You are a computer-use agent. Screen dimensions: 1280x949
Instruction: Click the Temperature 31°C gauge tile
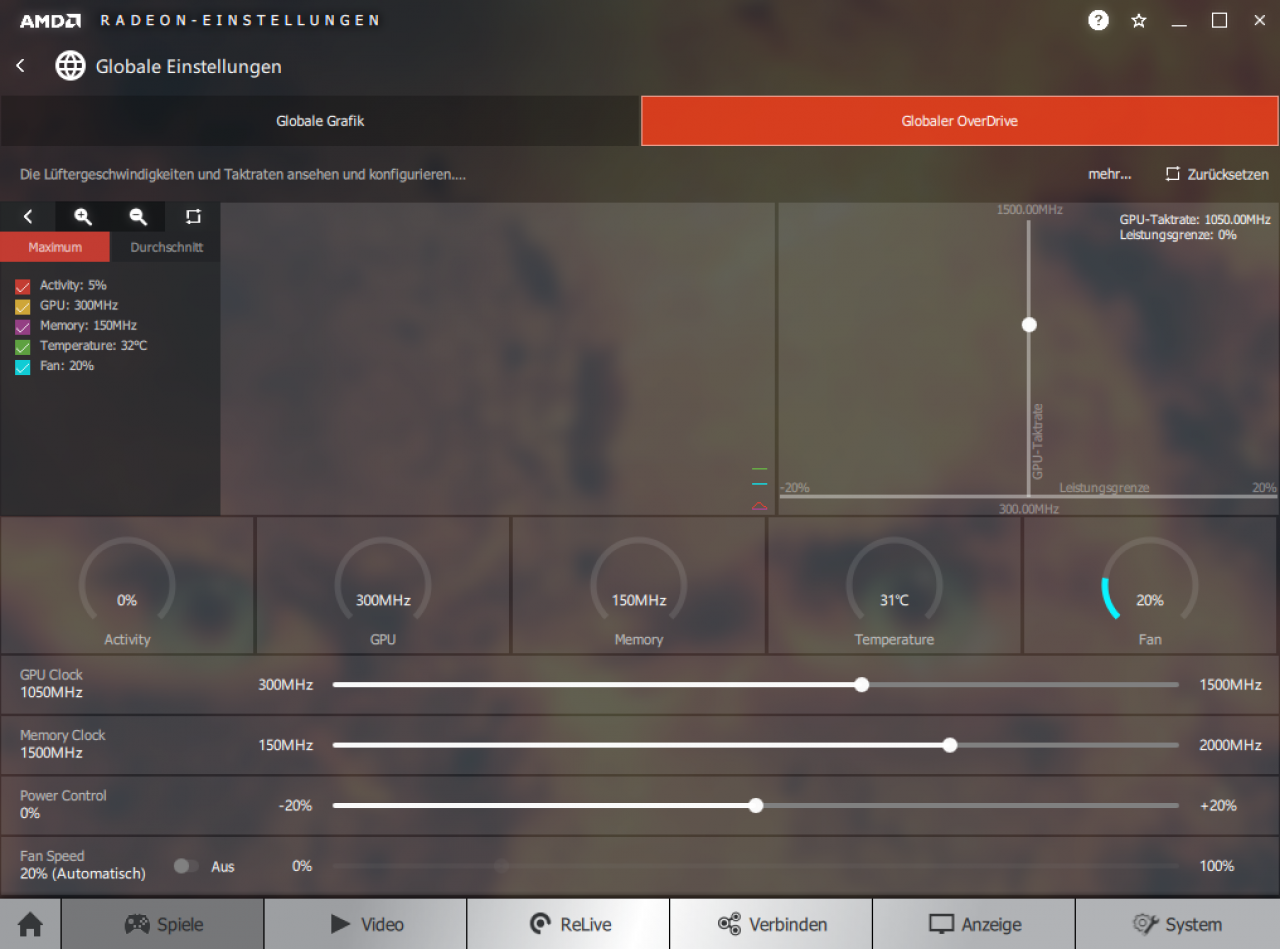coord(894,586)
